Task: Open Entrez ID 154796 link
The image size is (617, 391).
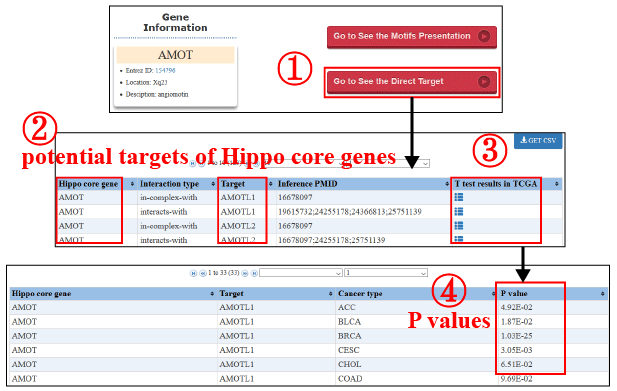Action: click(x=165, y=70)
